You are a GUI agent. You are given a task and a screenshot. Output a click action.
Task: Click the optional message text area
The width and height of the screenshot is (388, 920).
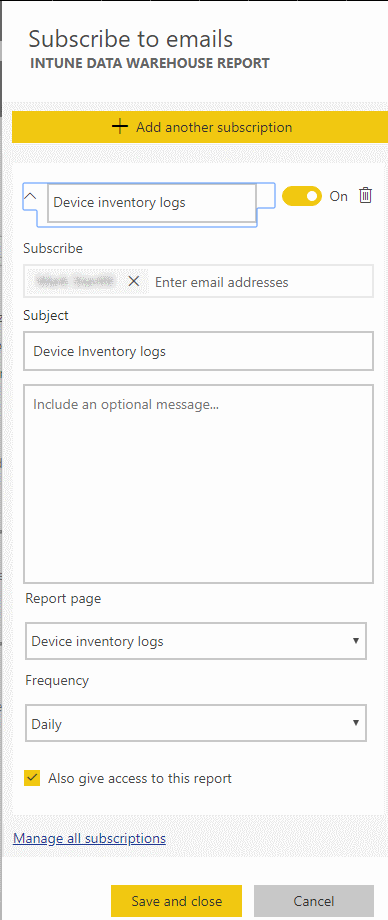[x=198, y=484]
